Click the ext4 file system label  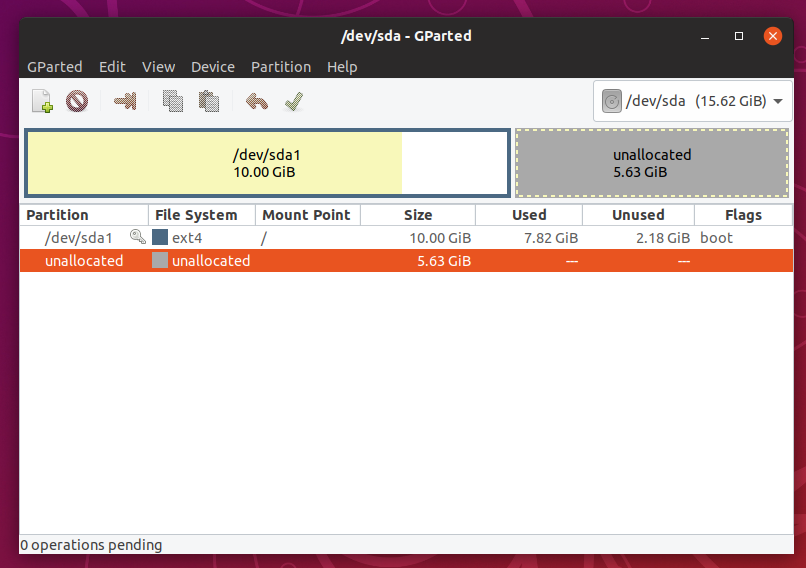coord(187,238)
